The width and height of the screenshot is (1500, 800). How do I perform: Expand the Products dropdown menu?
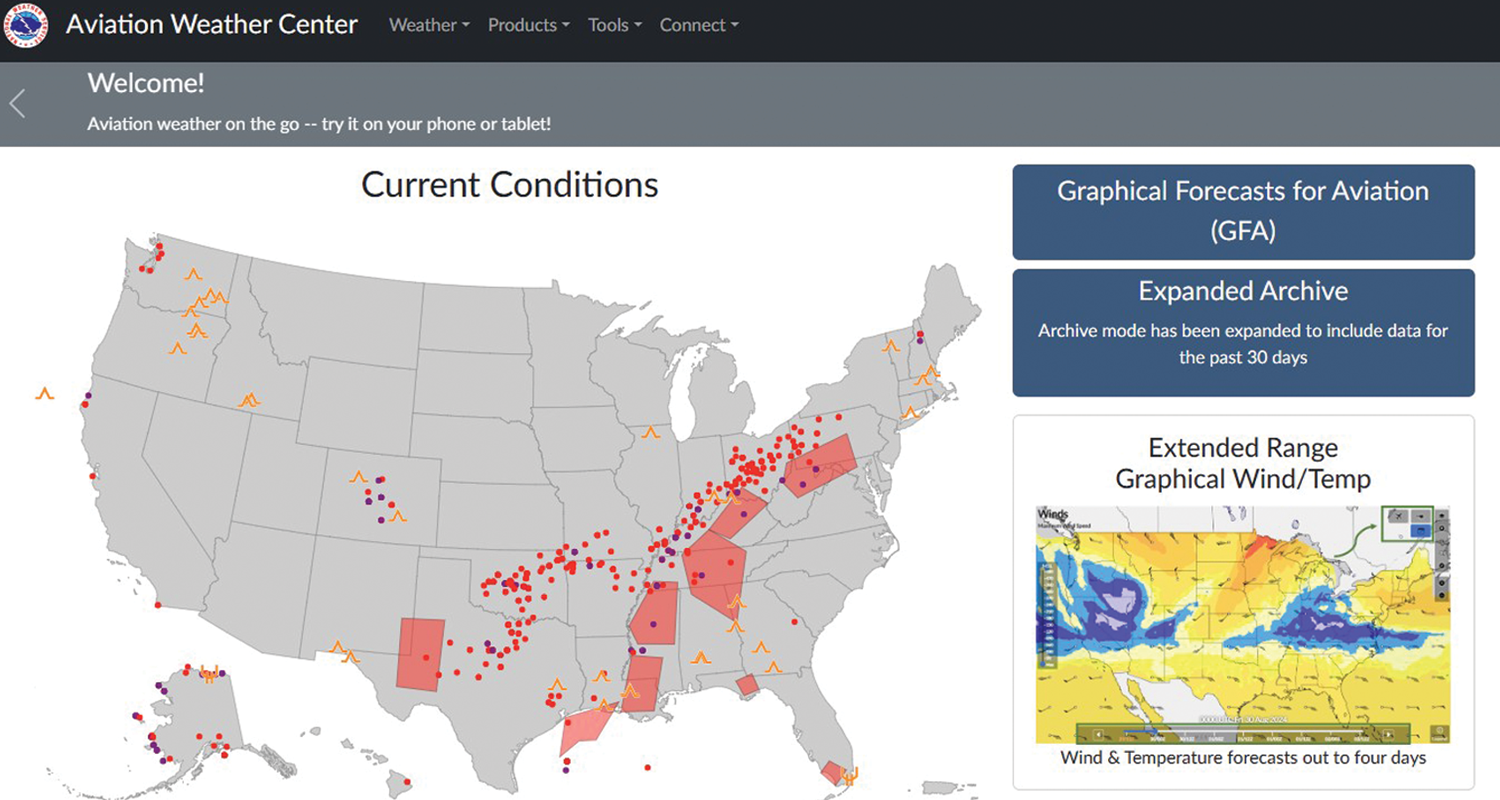tap(529, 25)
